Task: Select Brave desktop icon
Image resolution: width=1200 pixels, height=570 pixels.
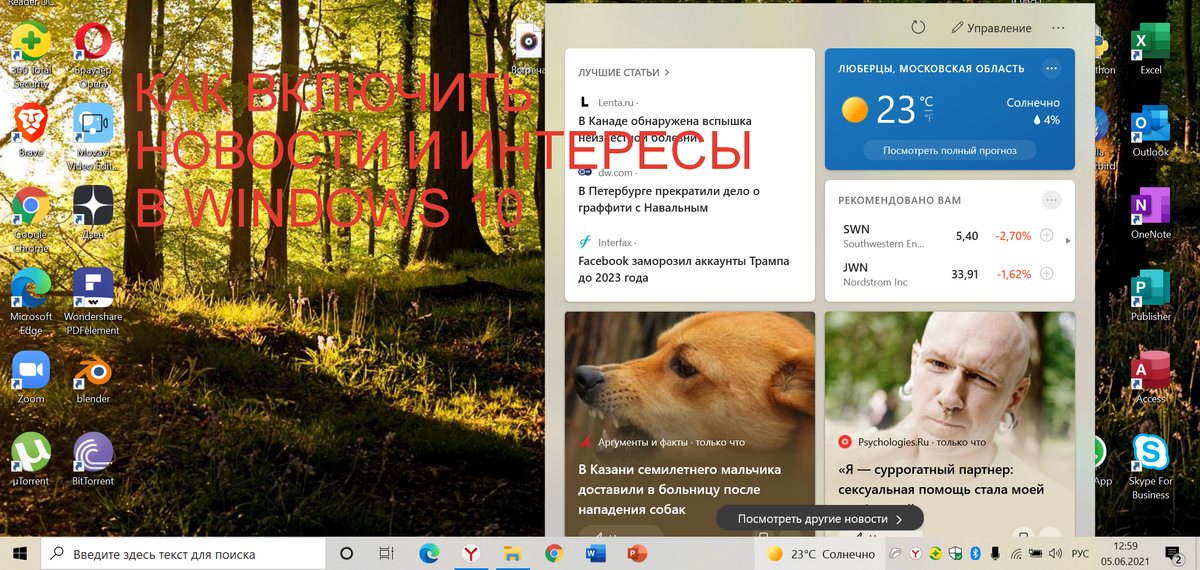Action: pos(31,132)
